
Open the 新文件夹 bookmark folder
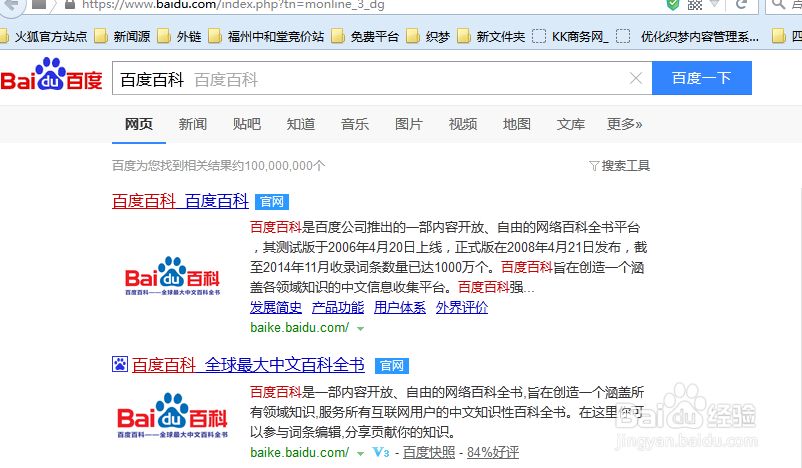491,36
